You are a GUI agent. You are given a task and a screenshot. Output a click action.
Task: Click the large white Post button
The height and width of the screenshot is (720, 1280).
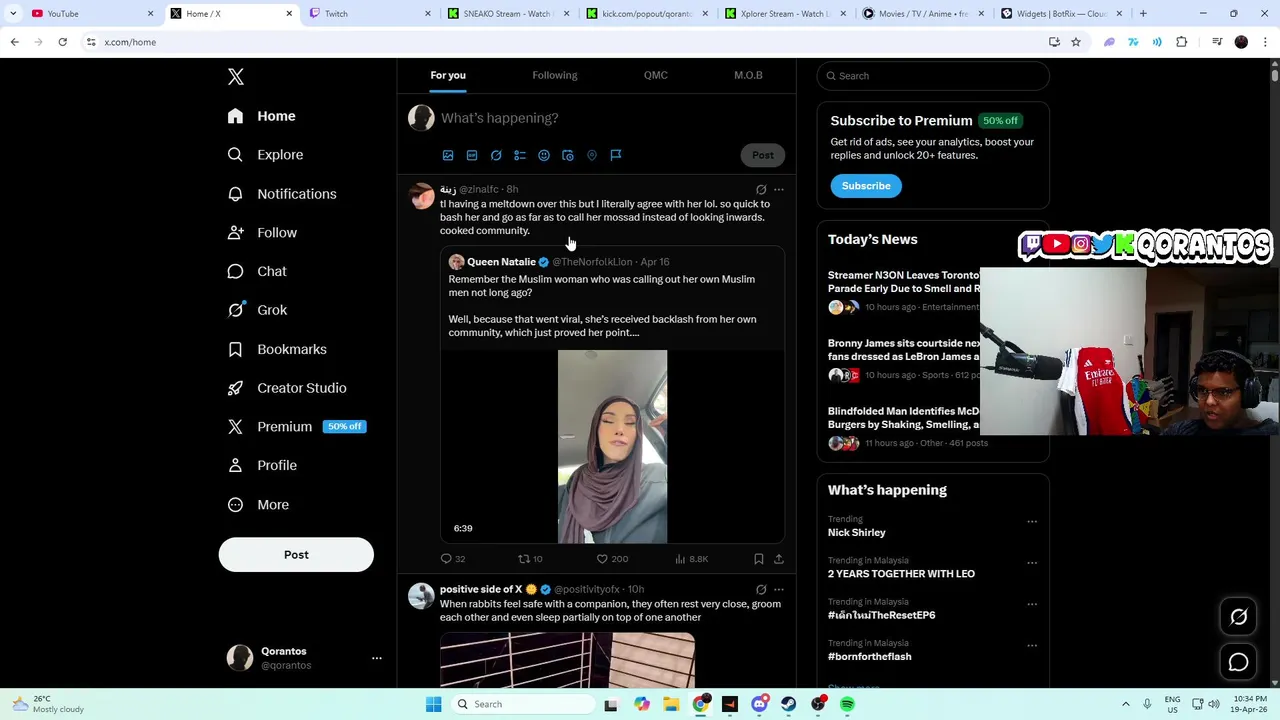296,555
